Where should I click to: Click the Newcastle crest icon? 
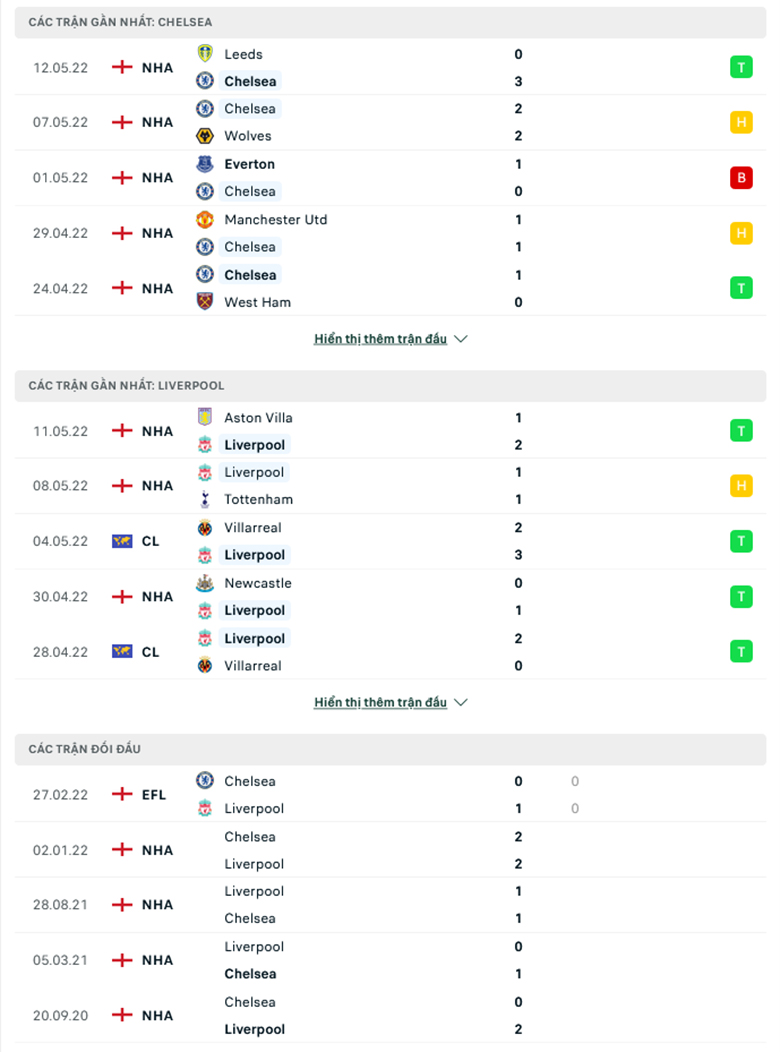point(205,583)
